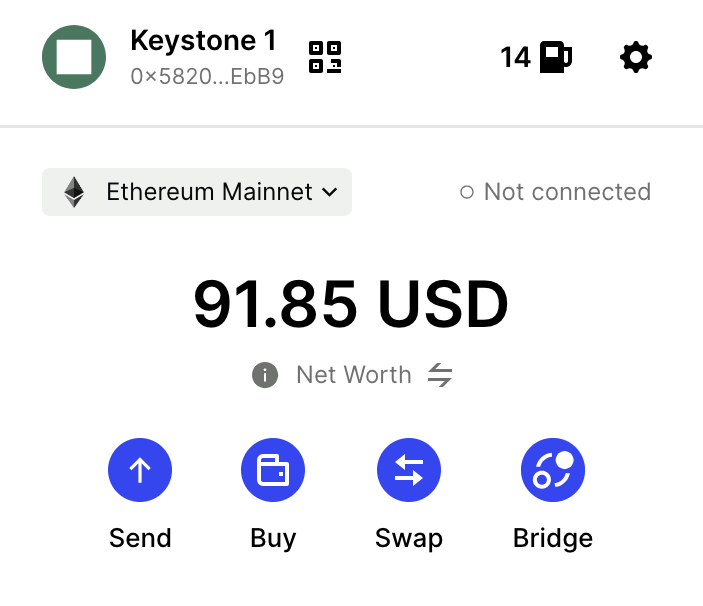This screenshot has width=703, height=606.
Task: Click the Not connected status indicator
Action: click(556, 192)
